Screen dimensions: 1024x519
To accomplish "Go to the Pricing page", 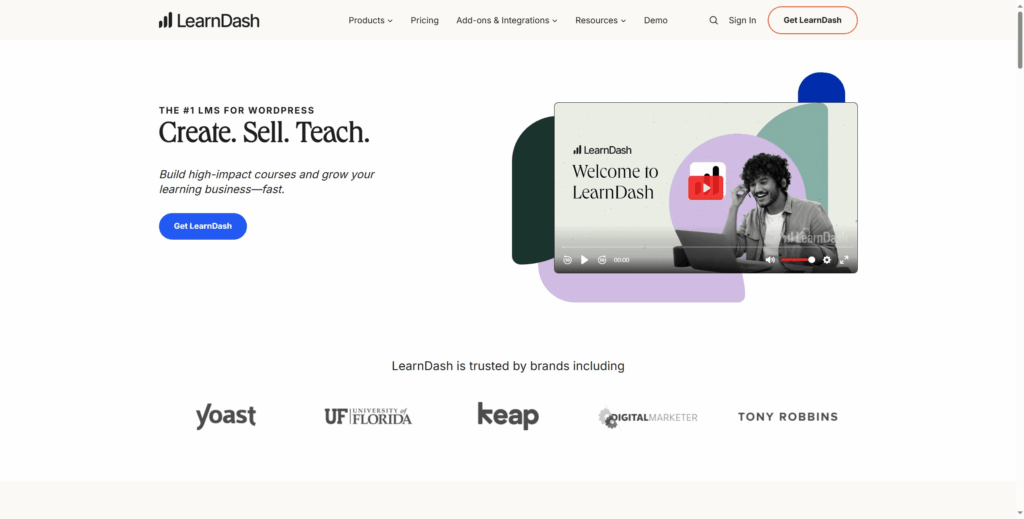I will (x=424, y=20).
